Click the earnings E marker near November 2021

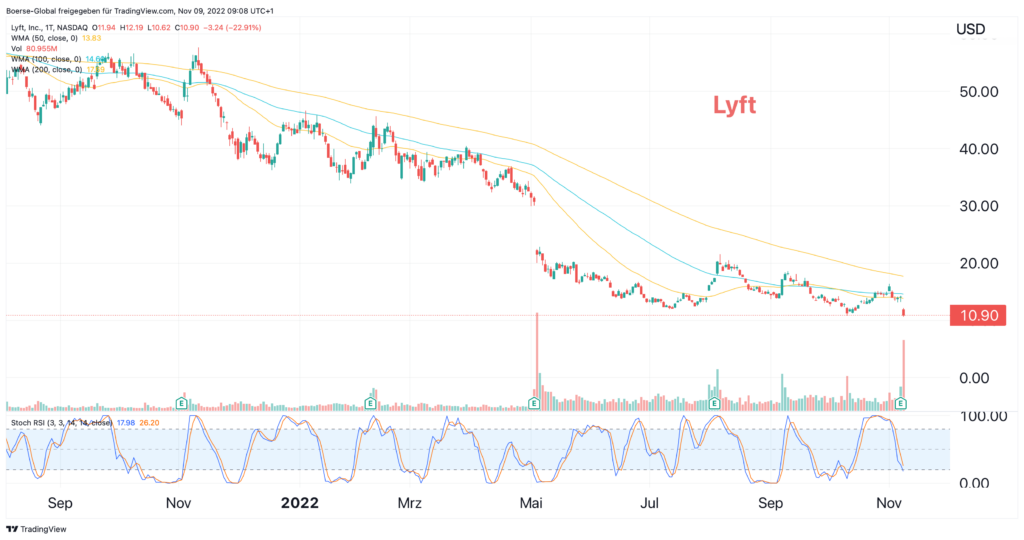click(x=182, y=404)
